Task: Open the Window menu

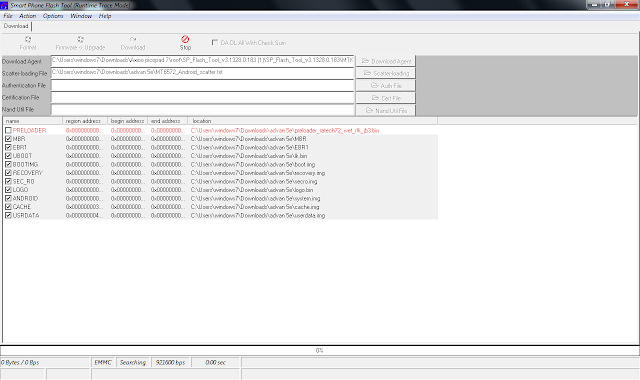Action: (x=81, y=16)
